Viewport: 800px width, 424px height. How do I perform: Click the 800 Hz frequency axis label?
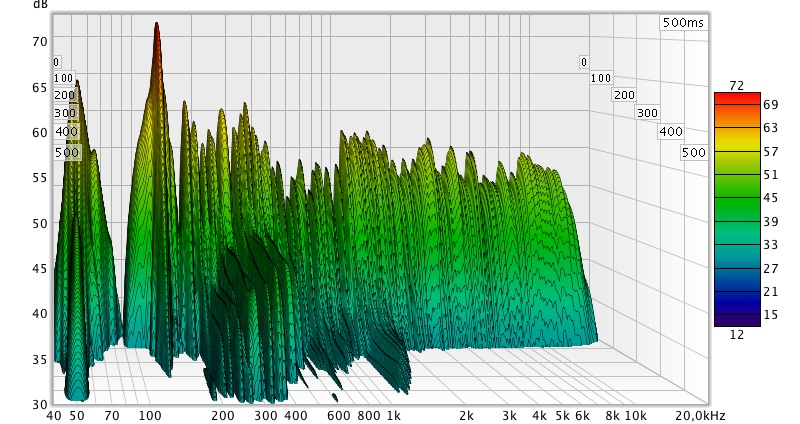click(x=369, y=416)
